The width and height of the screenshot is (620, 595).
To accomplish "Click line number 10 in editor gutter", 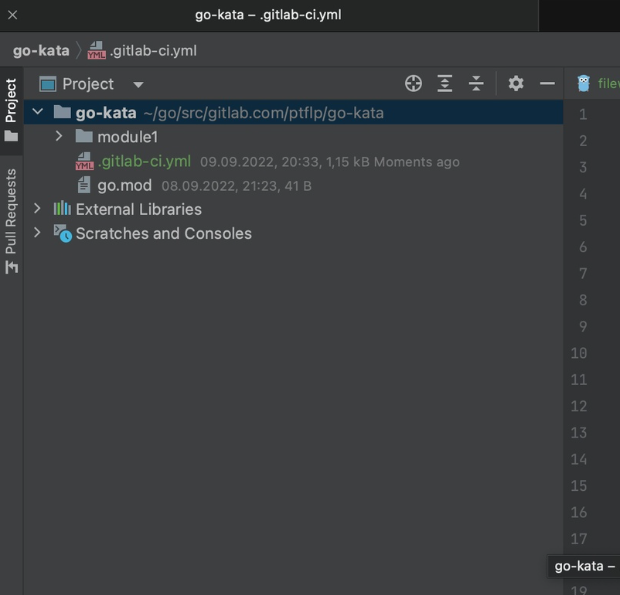I will tap(578, 353).
